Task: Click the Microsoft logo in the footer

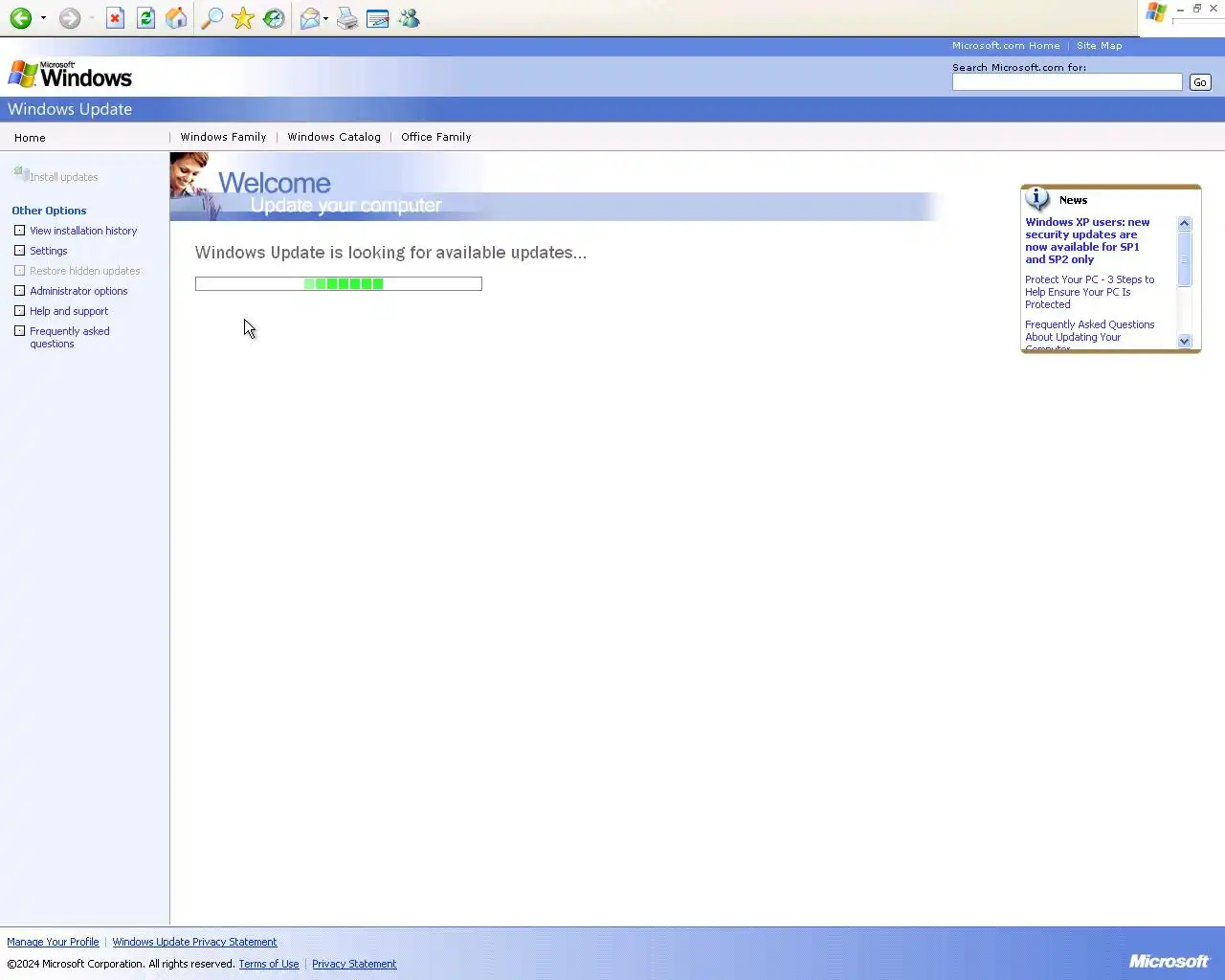Action: pos(1169,961)
